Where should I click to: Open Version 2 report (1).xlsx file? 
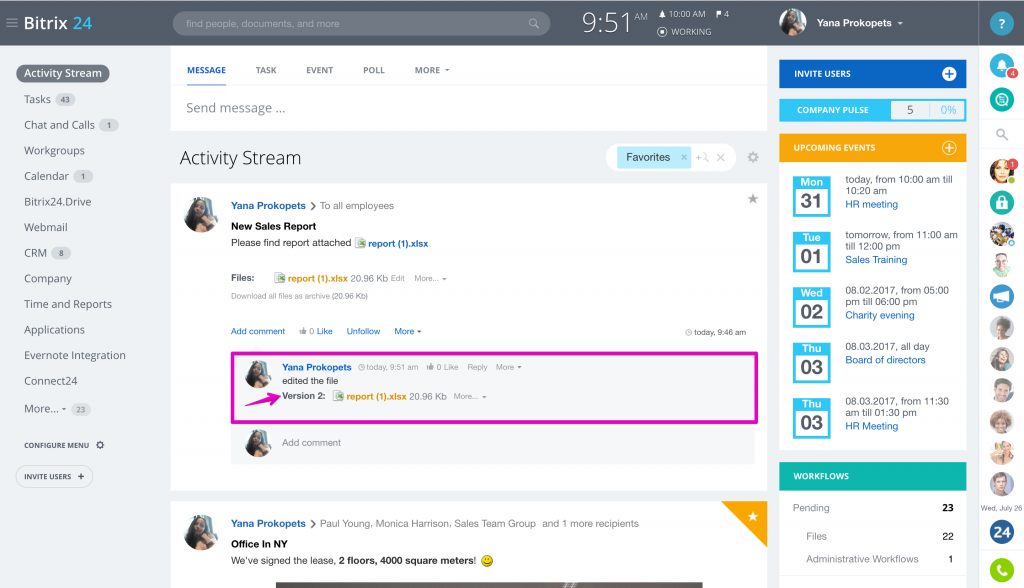tap(376, 397)
